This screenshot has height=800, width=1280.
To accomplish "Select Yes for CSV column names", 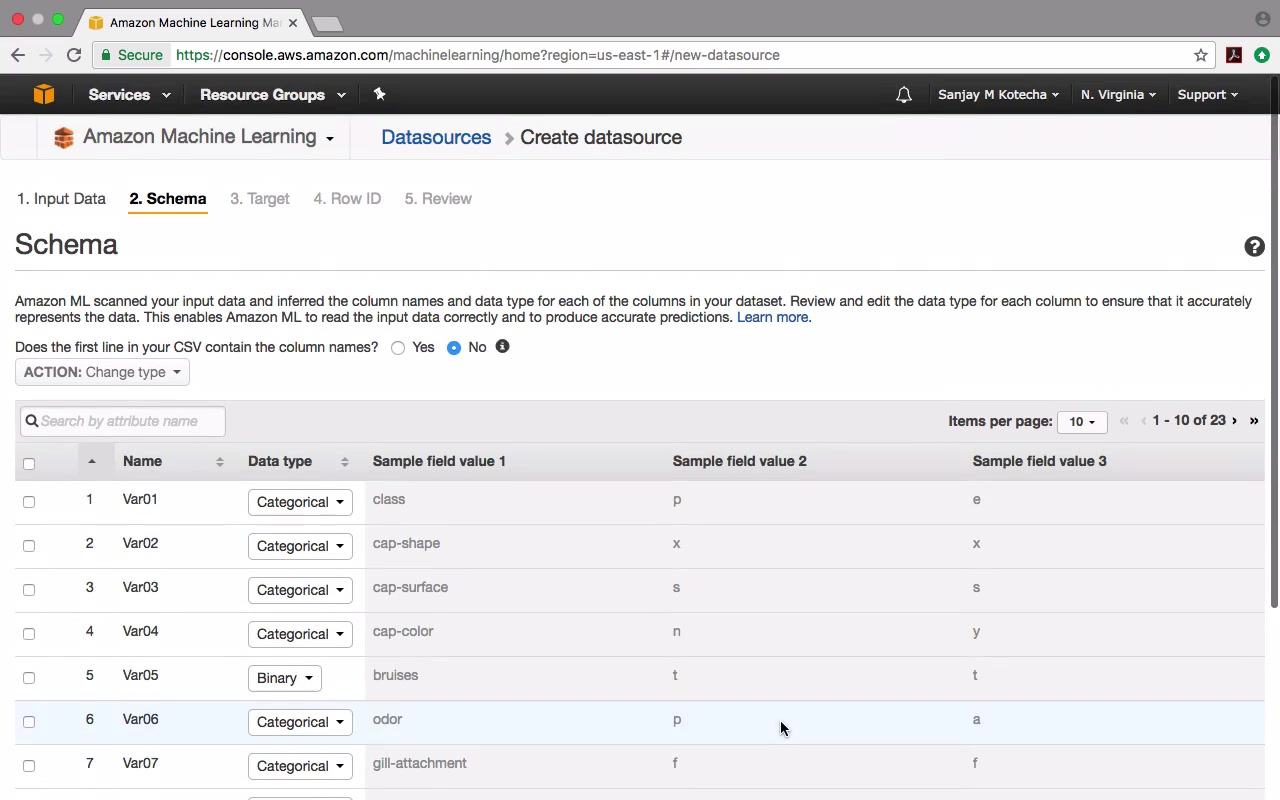I will point(398,348).
